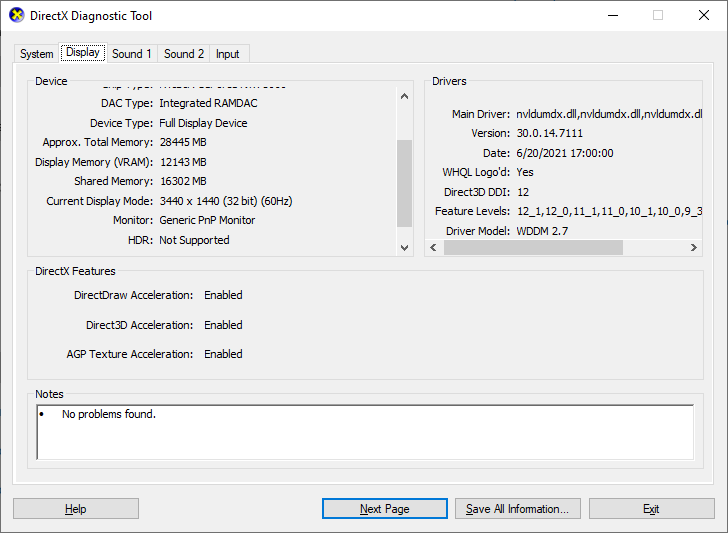Click Drivers panel scroll right arrow
This screenshot has width=728, height=533.
coord(694,247)
